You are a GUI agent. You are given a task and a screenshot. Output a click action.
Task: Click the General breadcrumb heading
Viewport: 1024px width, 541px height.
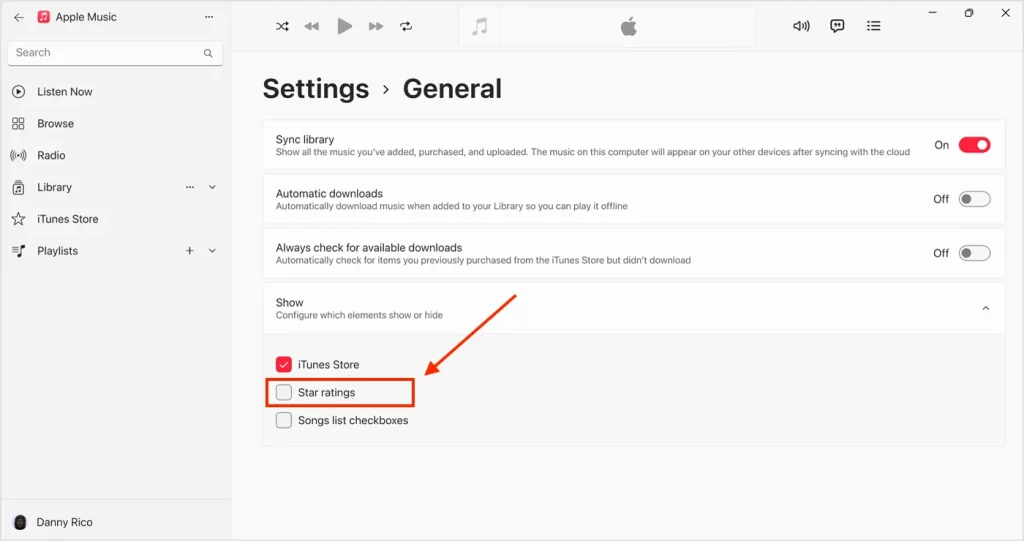(x=452, y=89)
